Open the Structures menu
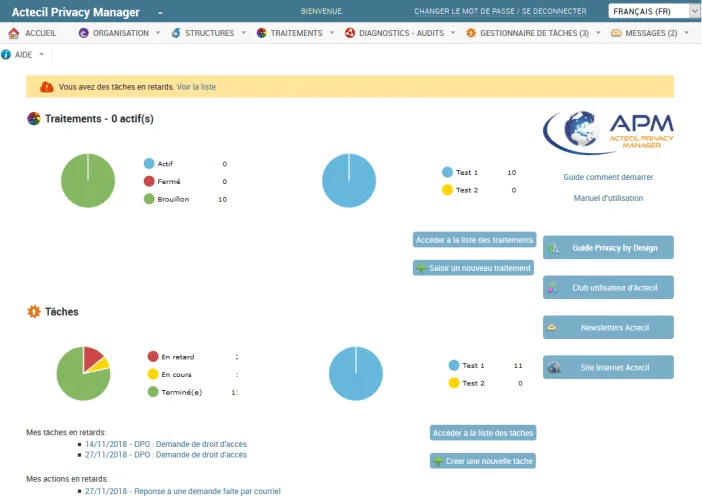The width and height of the screenshot is (702, 500). (x=210, y=33)
